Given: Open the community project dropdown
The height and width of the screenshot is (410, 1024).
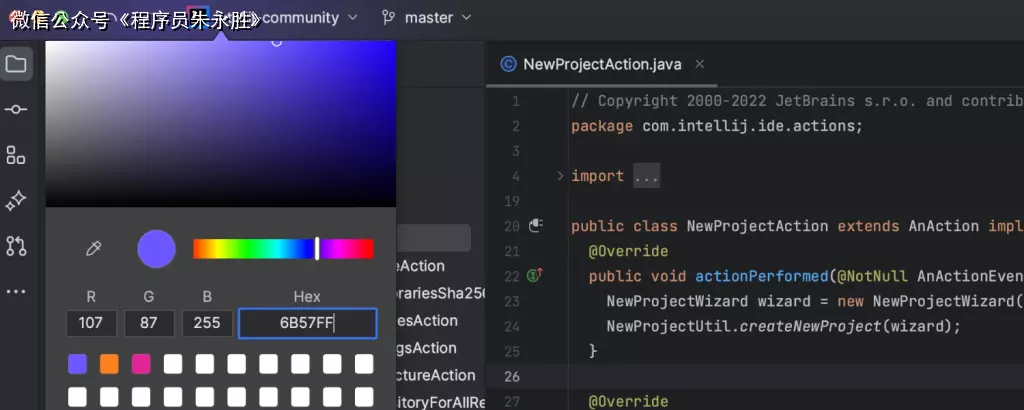Looking at the screenshot, I should (x=308, y=18).
